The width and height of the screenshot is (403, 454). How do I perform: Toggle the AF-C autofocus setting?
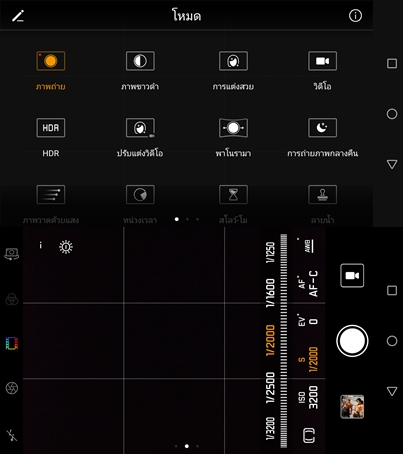point(308,284)
